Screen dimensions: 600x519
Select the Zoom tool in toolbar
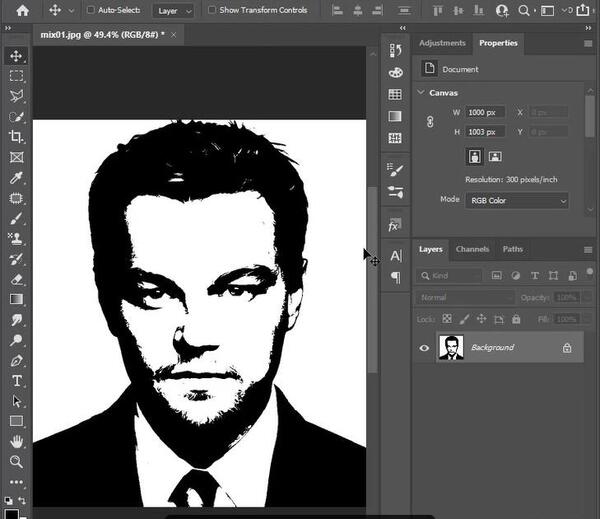click(x=16, y=462)
